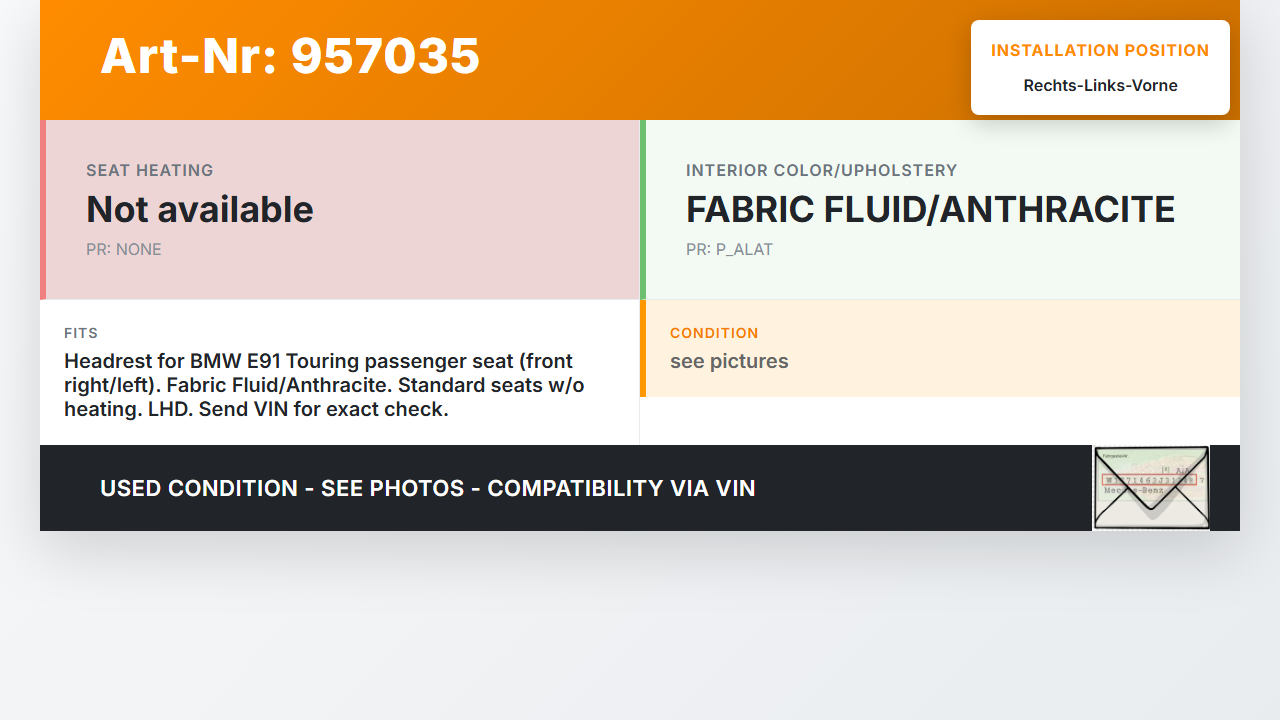1280x720 pixels.
Task: Click the Seat Heating label
Action: [150, 171]
